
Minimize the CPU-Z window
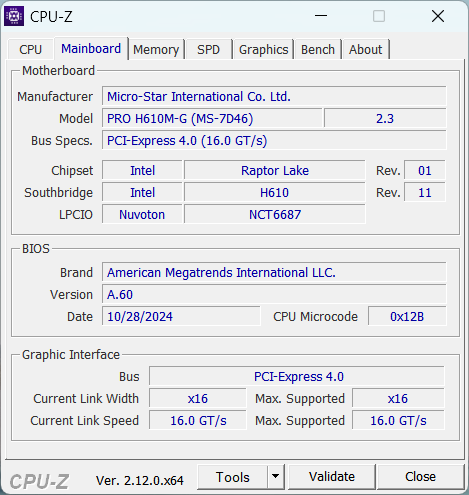tap(321, 16)
